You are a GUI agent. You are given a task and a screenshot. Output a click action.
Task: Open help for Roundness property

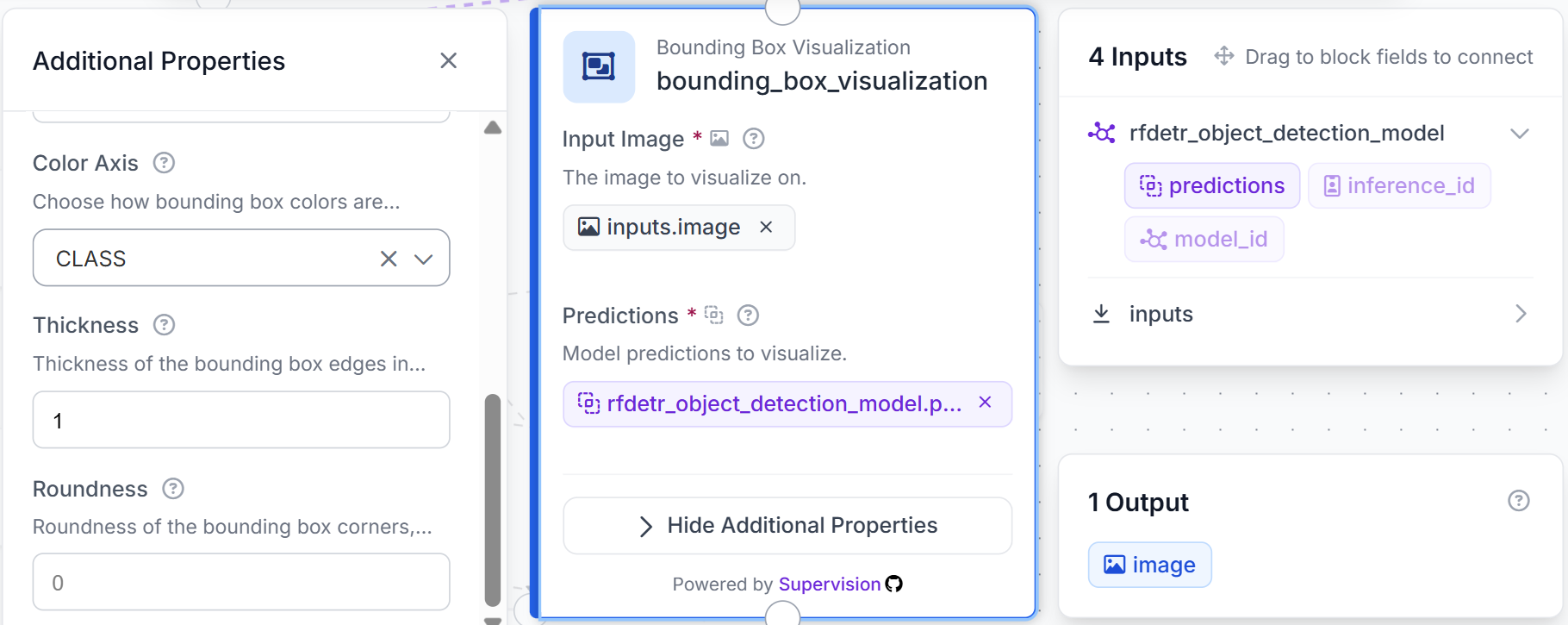click(173, 489)
